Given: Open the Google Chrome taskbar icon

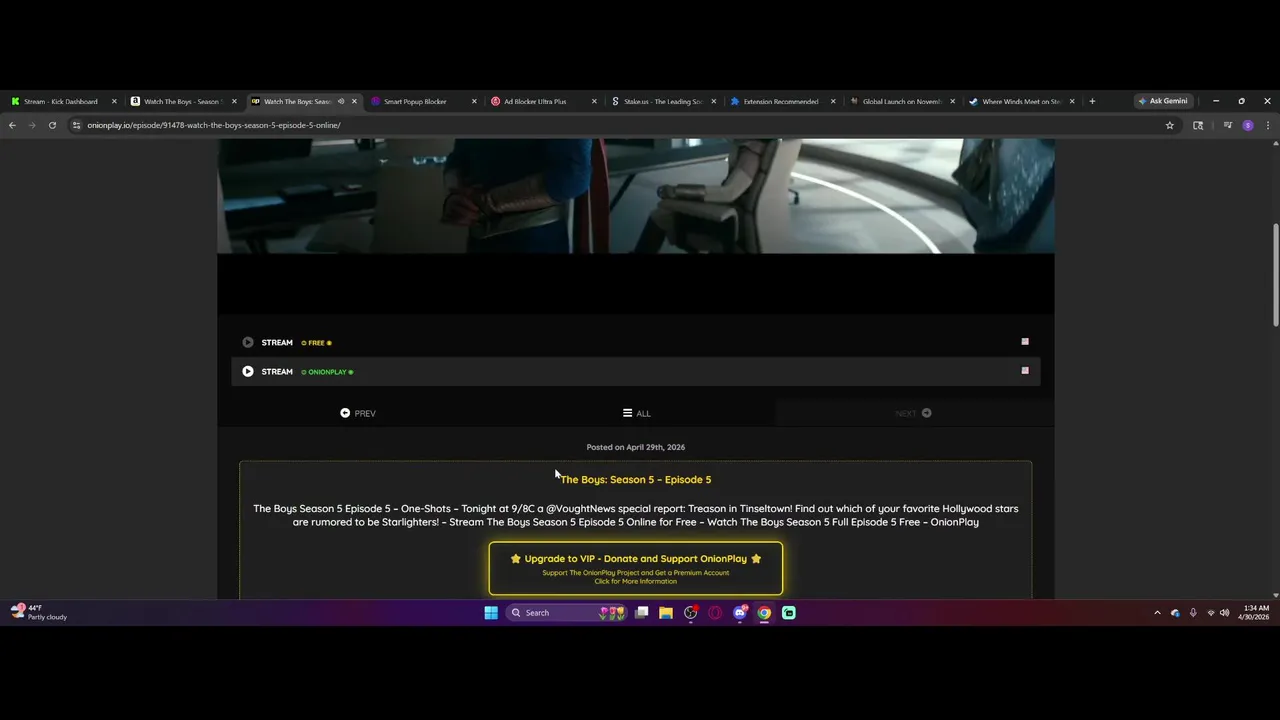Looking at the screenshot, I should pos(764,613).
